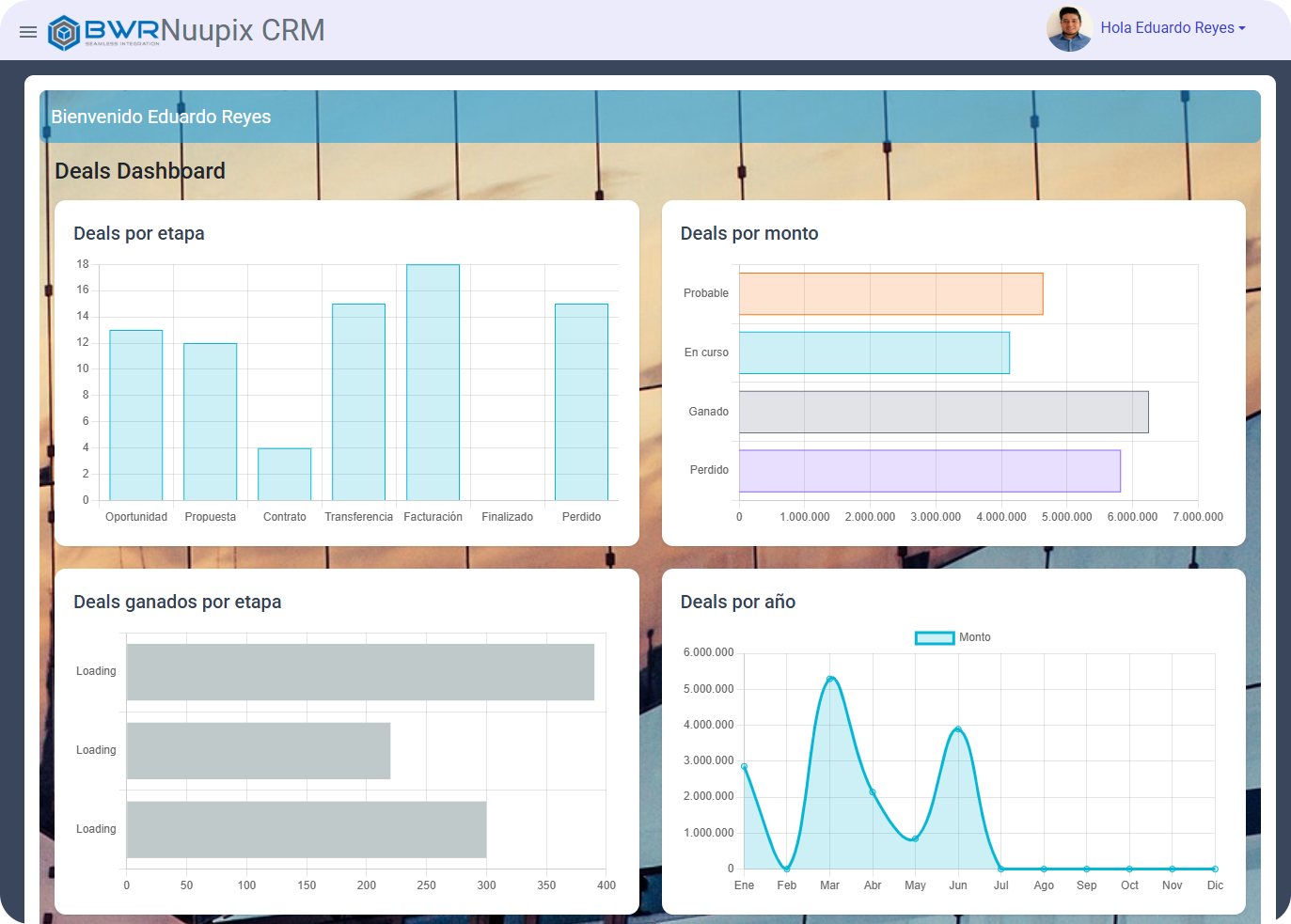Click the Deals por monto heading

tap(749, 233)
